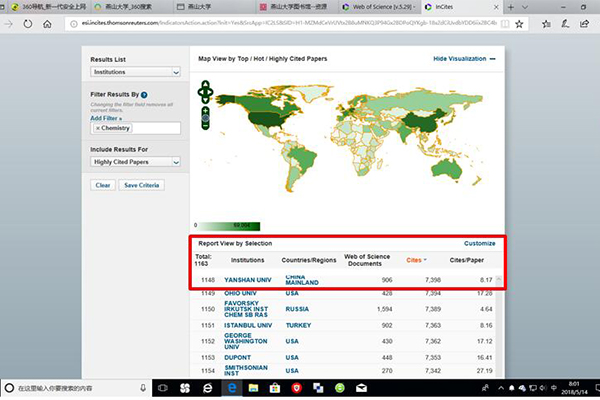Click the map pan control
Image resolution: width=600 pixels, height=400 pixels.
tap(207, 93)
